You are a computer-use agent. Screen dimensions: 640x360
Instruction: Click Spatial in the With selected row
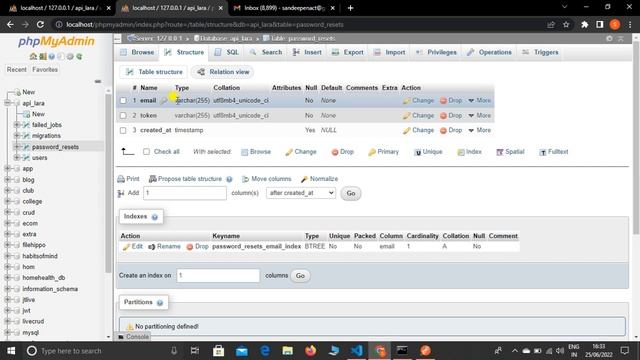(510, 152)
